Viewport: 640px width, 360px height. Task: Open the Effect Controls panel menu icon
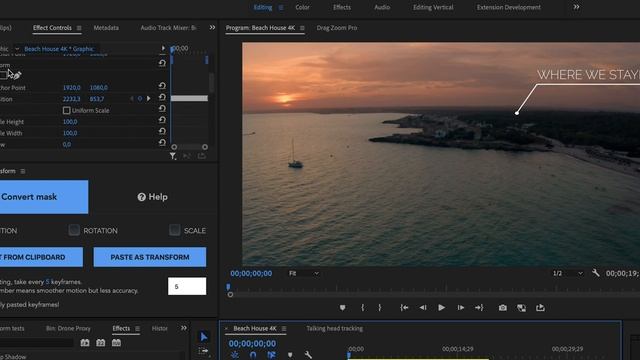point(79,28)
